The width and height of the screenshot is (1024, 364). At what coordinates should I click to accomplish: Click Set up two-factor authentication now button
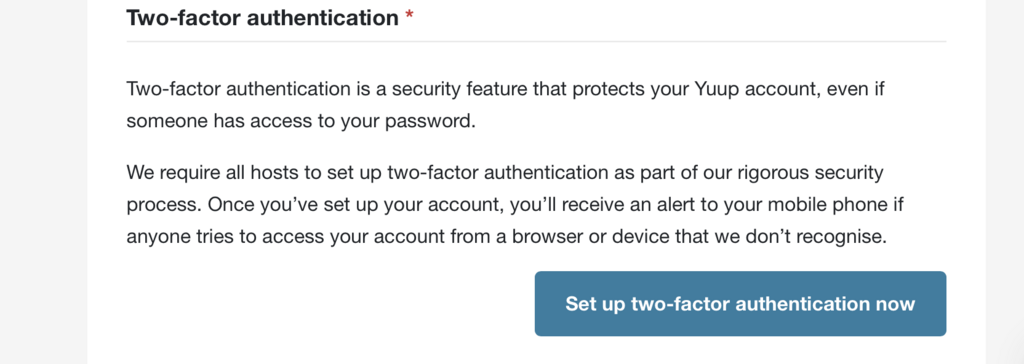coord(740,304)
